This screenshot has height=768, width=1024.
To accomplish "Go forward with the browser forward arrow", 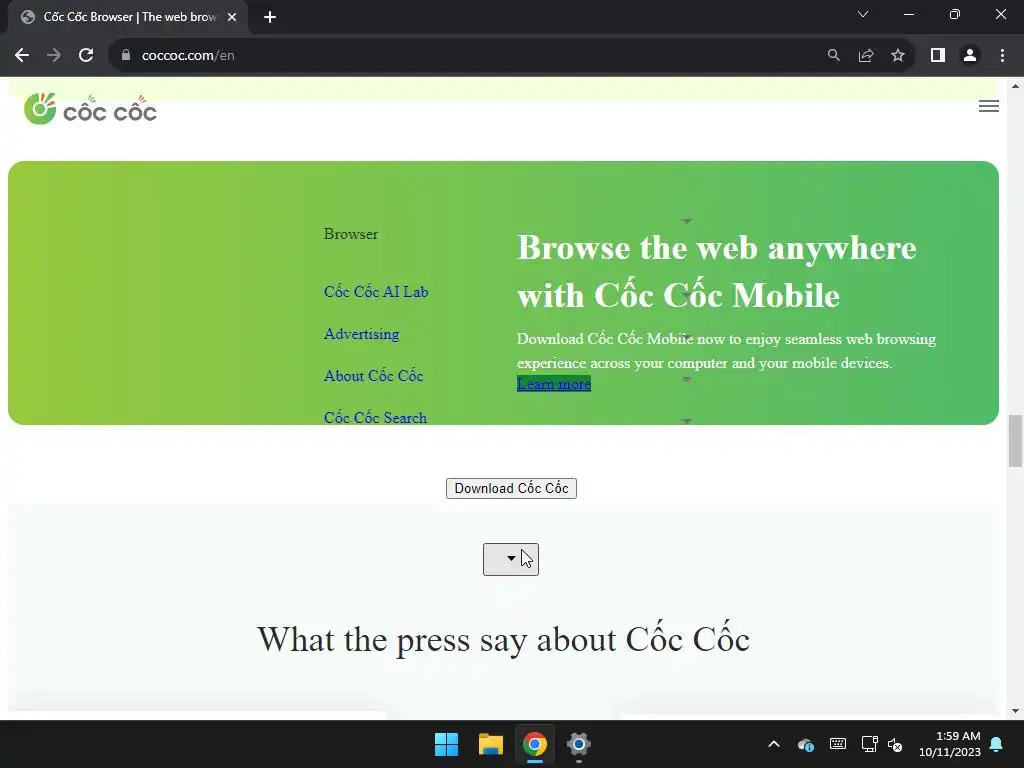I will click(54, 56).
